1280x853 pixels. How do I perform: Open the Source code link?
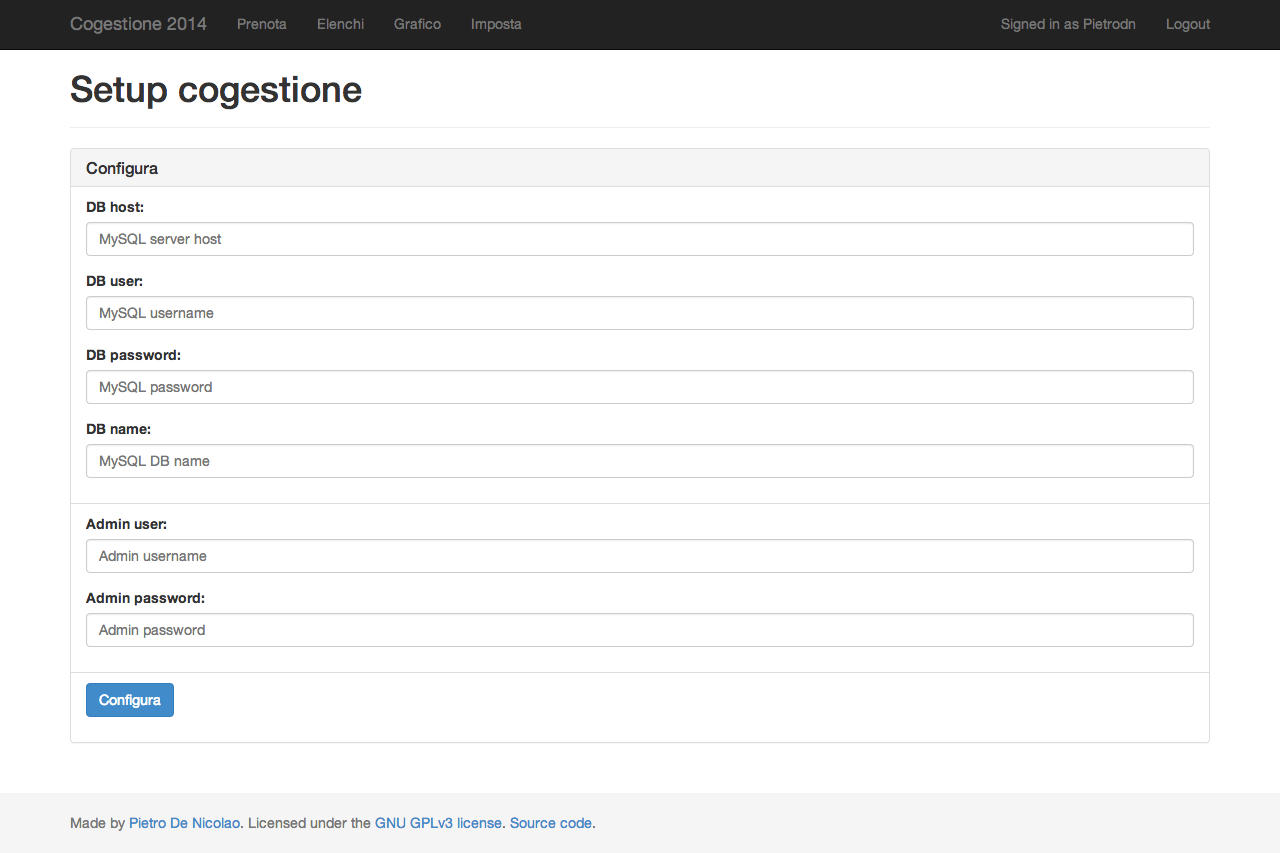[551, 823]
